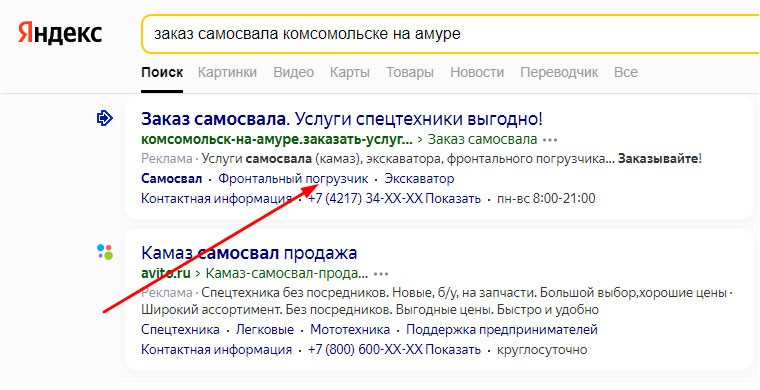This screenshot has height=390, width=760.
Task: Open the Карты tab
Action: pyautogui.click(x=350, y=73)
